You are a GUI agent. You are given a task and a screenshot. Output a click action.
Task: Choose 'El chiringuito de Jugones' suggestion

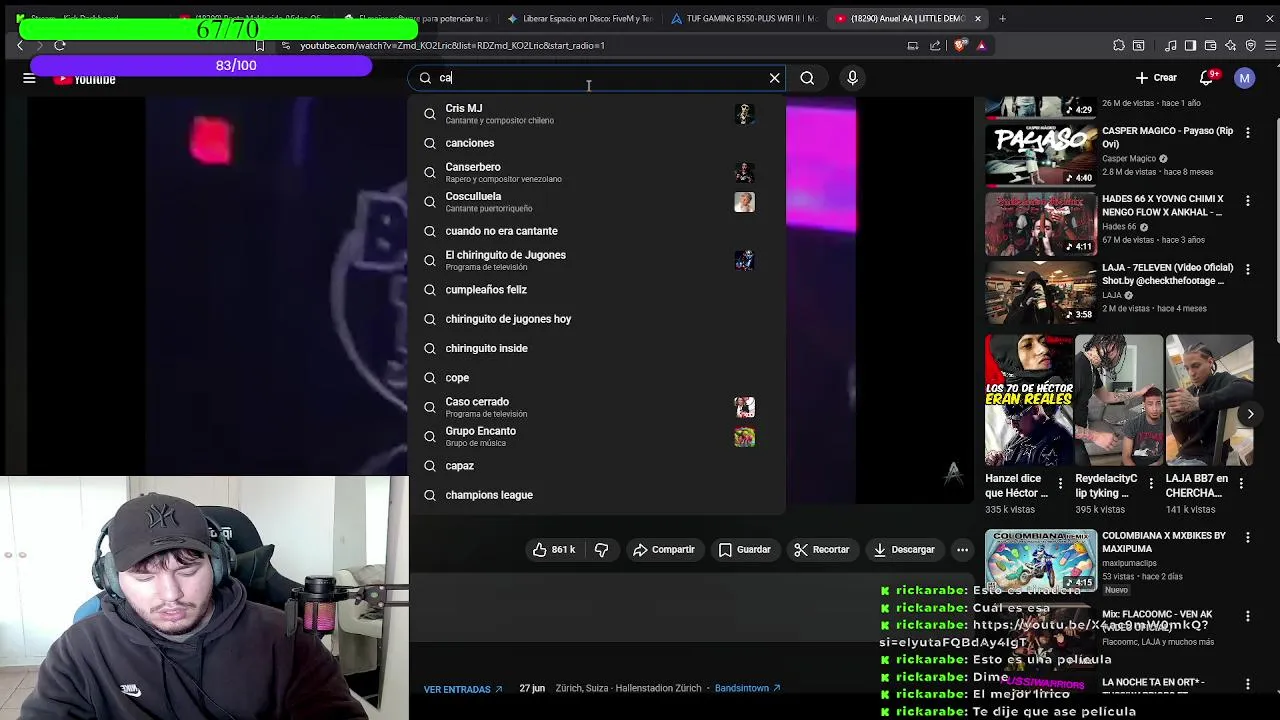596,260
